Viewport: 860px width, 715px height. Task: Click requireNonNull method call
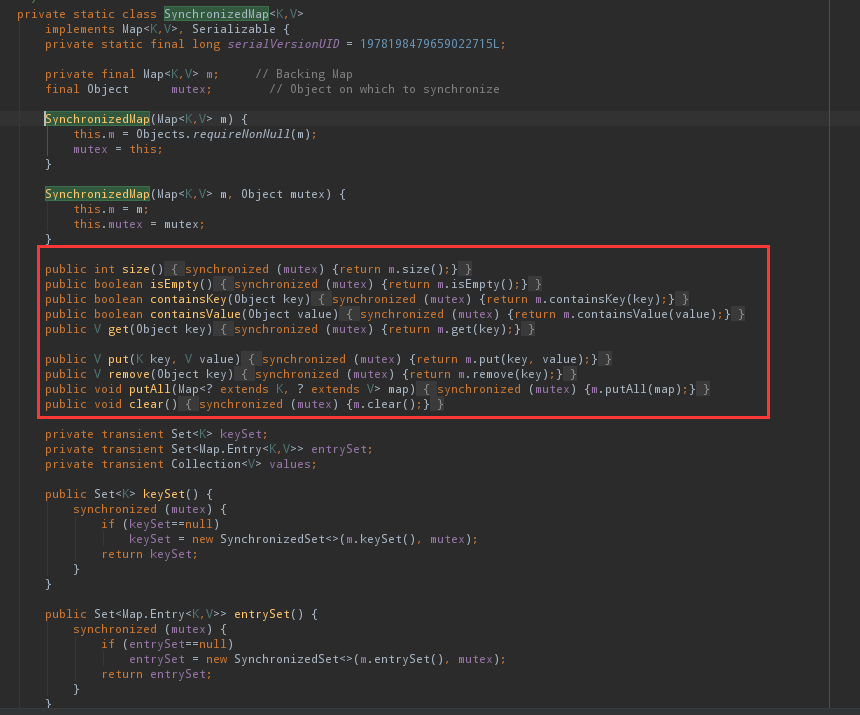[x=241, y=134]
